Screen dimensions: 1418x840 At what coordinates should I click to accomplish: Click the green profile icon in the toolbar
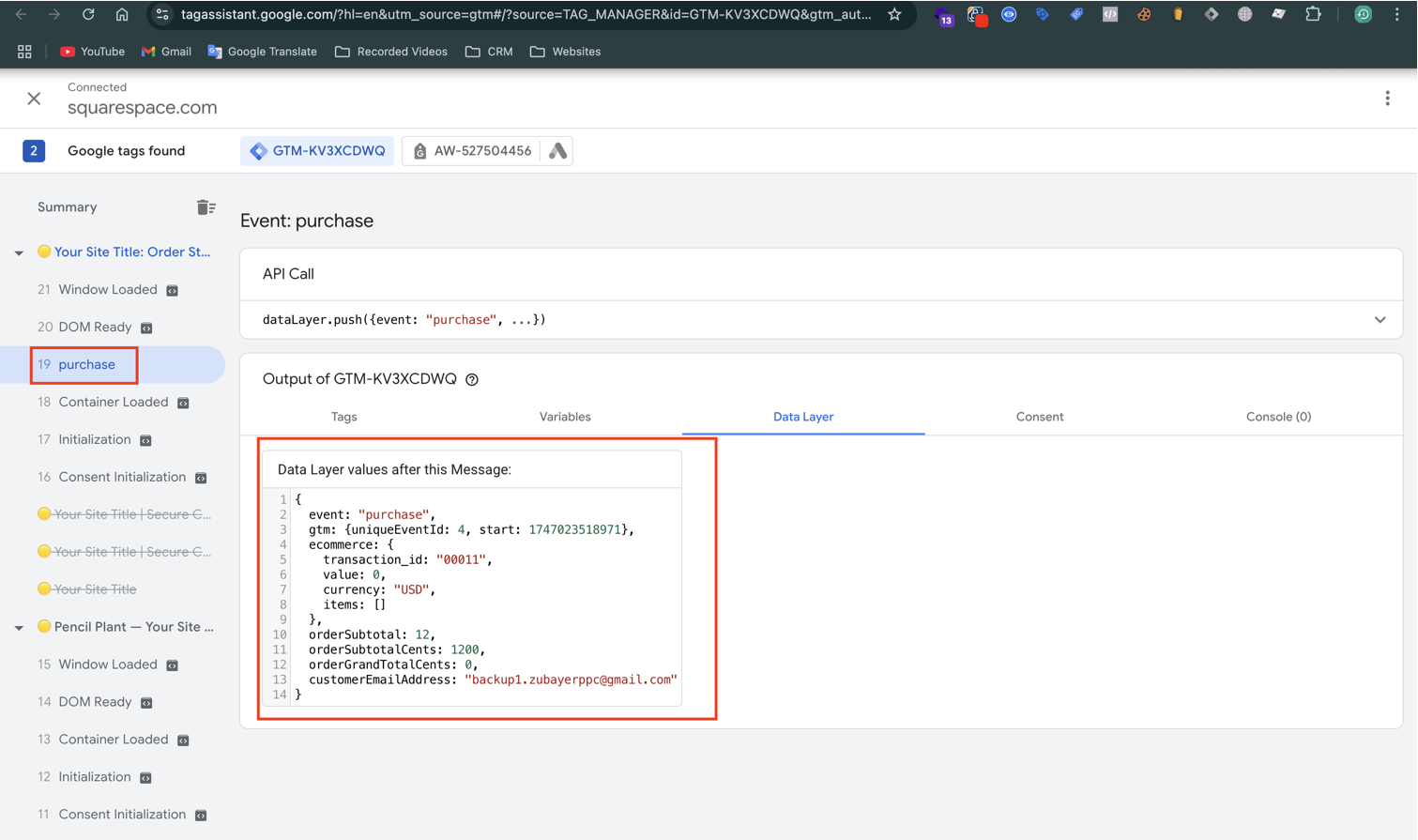[1363, 15]
